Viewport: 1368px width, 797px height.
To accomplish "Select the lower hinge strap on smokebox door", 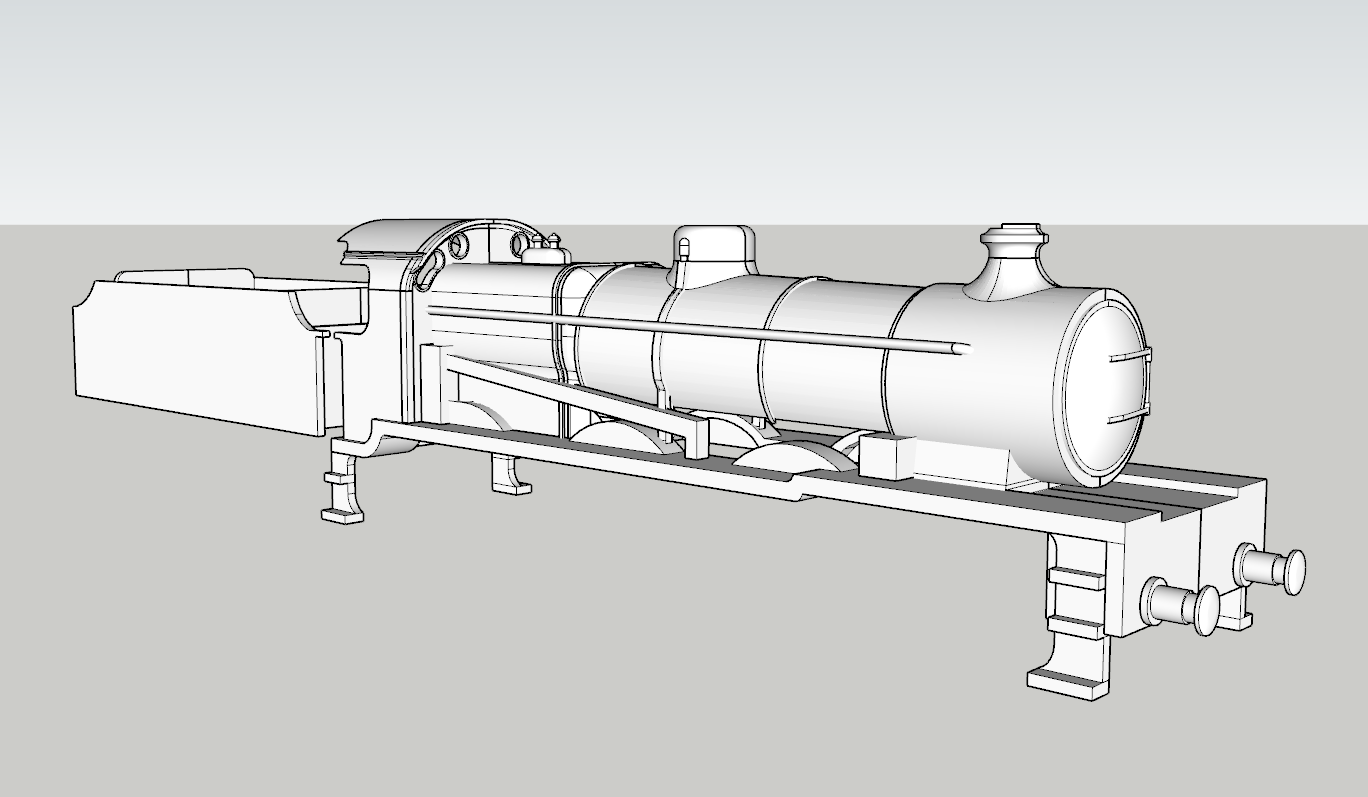I will [x=1128, y=415].
